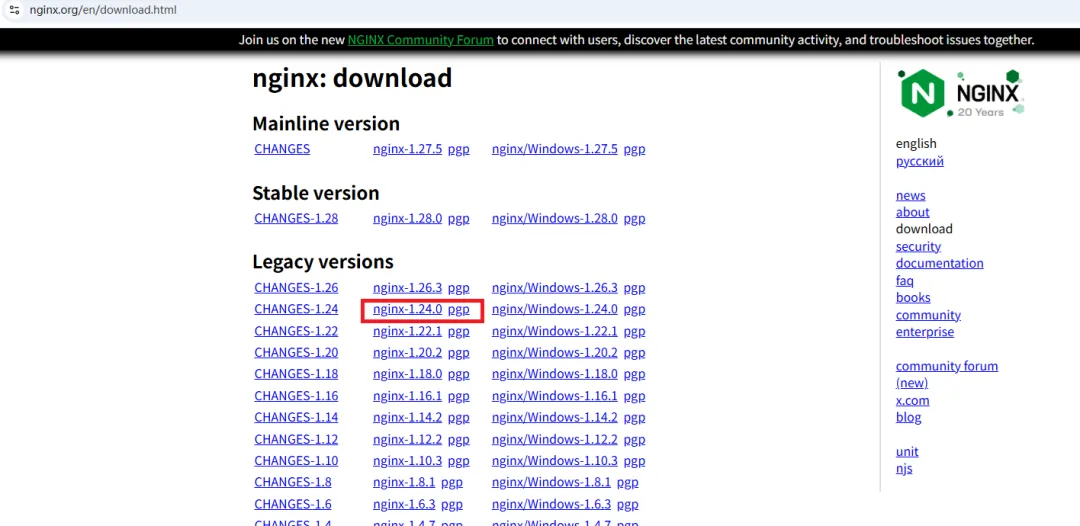1080x526 pixels.
Task: Go to the about page
Action: pyautogui.click(x=913, y=212)
